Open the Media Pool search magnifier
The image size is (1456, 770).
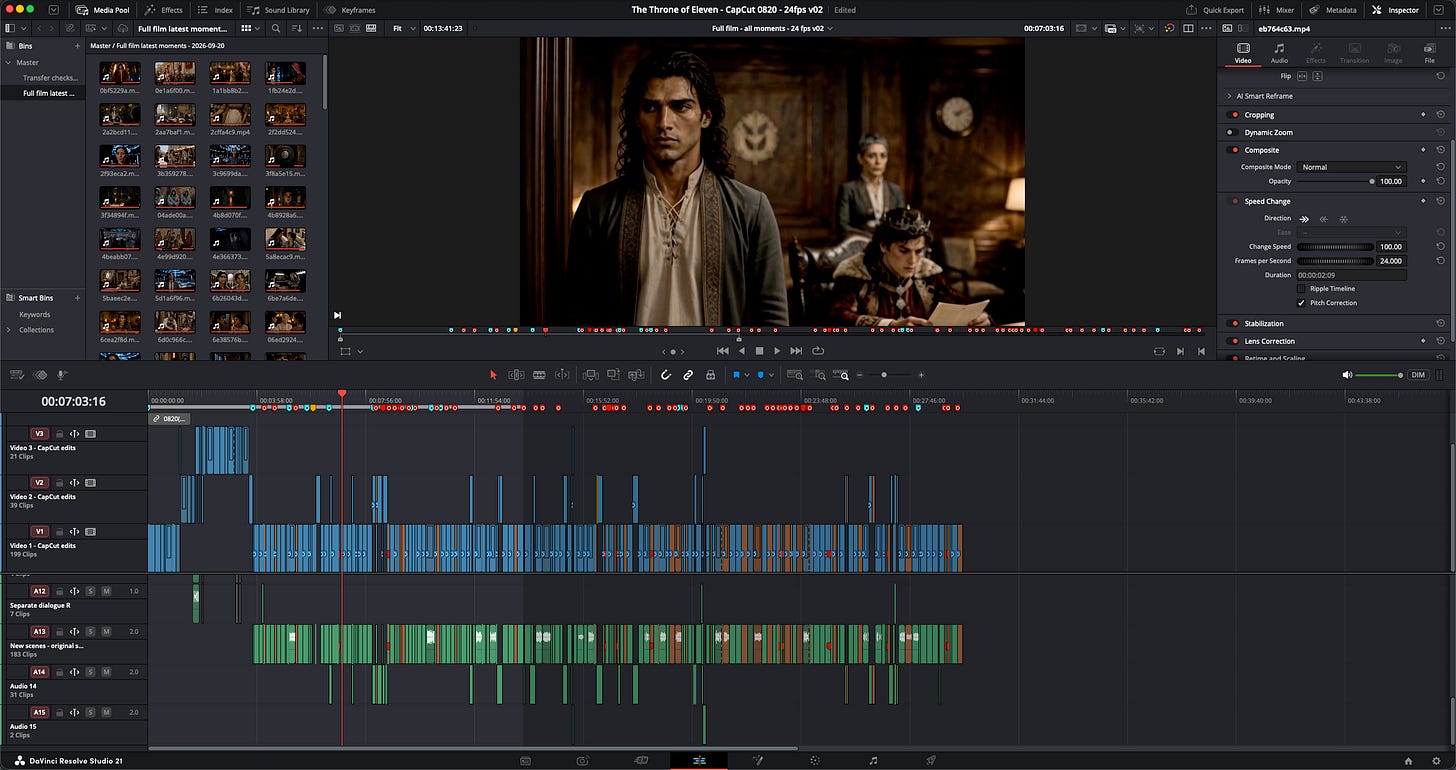point(276,29)
